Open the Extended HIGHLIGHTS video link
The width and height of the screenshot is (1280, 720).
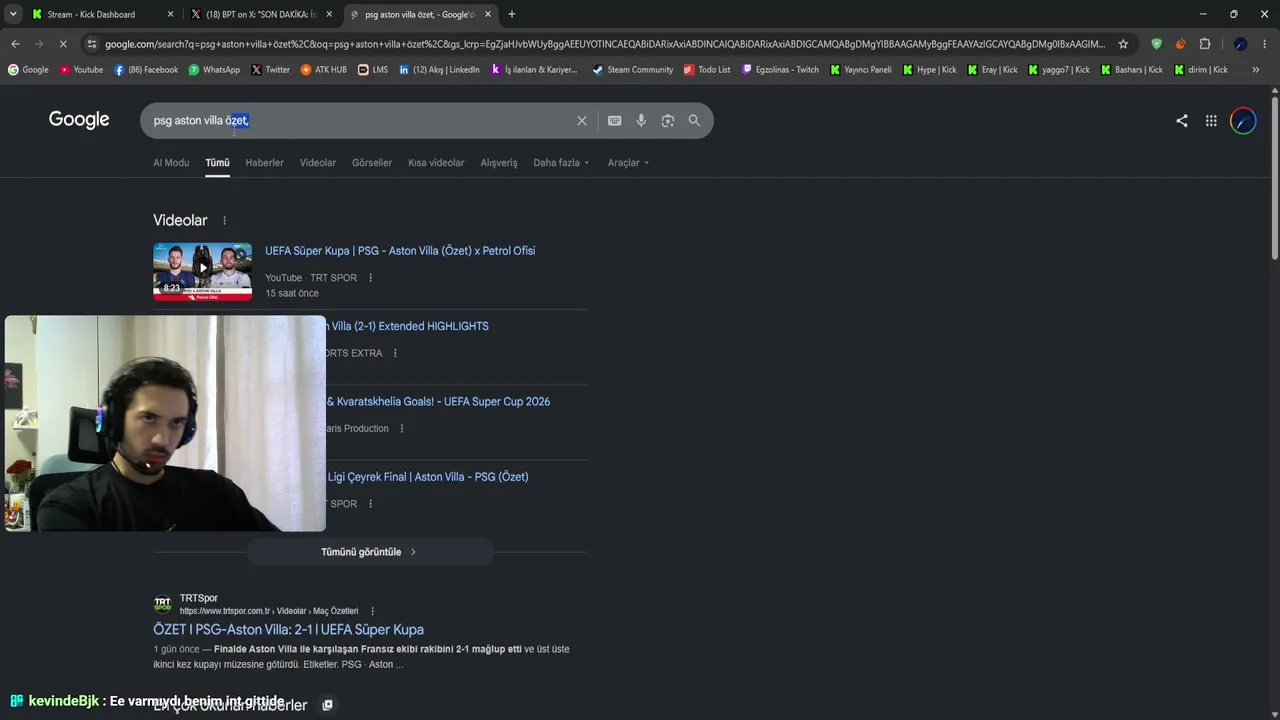tap(407, 326)
